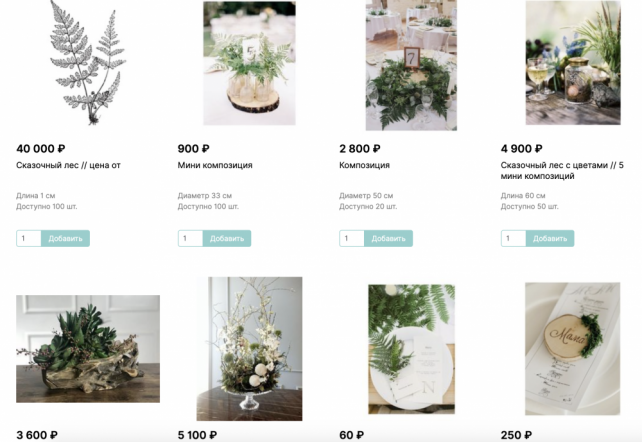642x442 pixels.
Task: Focus quantity field for Мини композиция
Action: coord(190,238)
